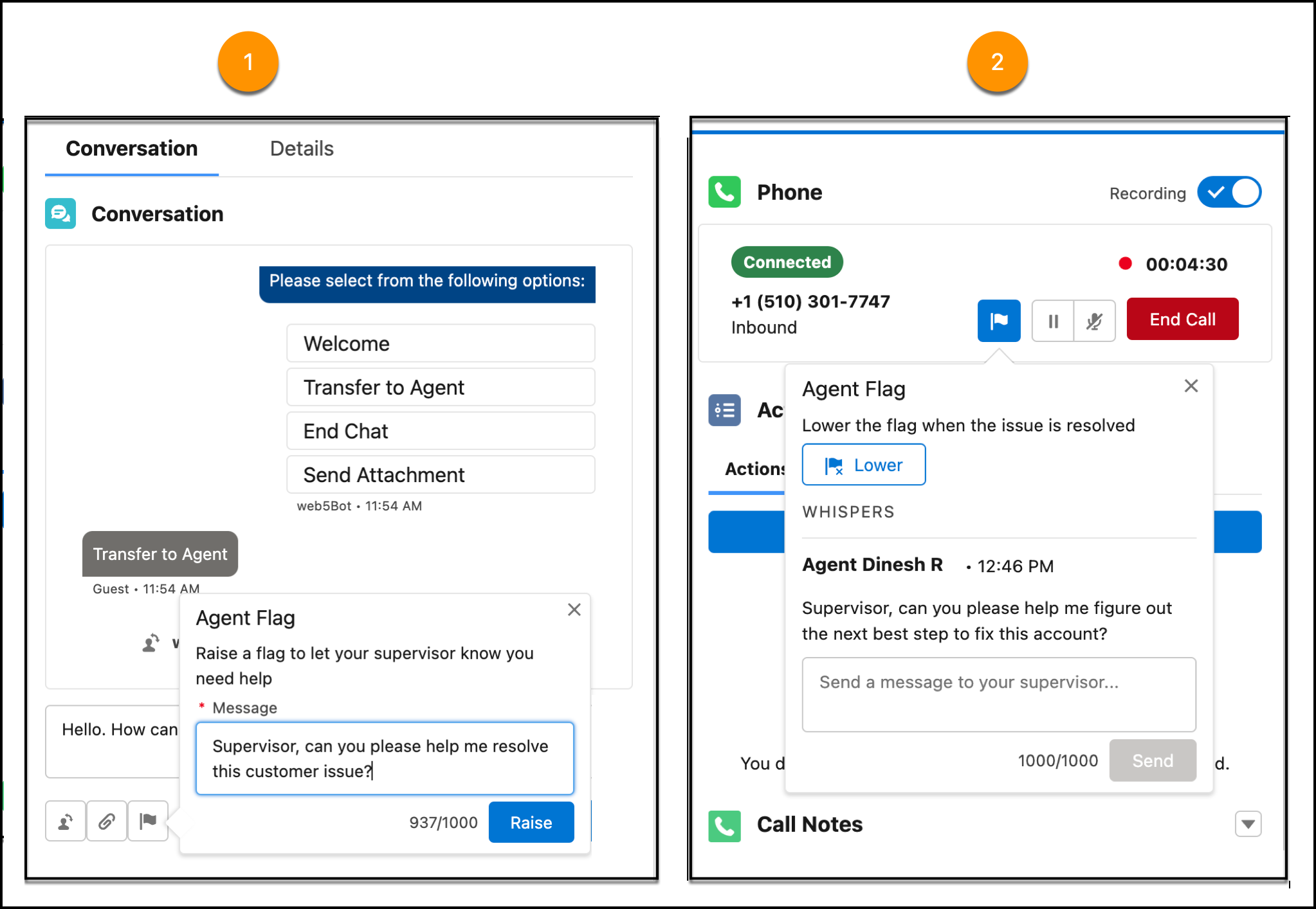Image resolution: width=1316 pixels, height=909 pixels.
Task: Close the Agent Flag popup in phone panel
Action: pyautogui.click(x=1191, y=386)
